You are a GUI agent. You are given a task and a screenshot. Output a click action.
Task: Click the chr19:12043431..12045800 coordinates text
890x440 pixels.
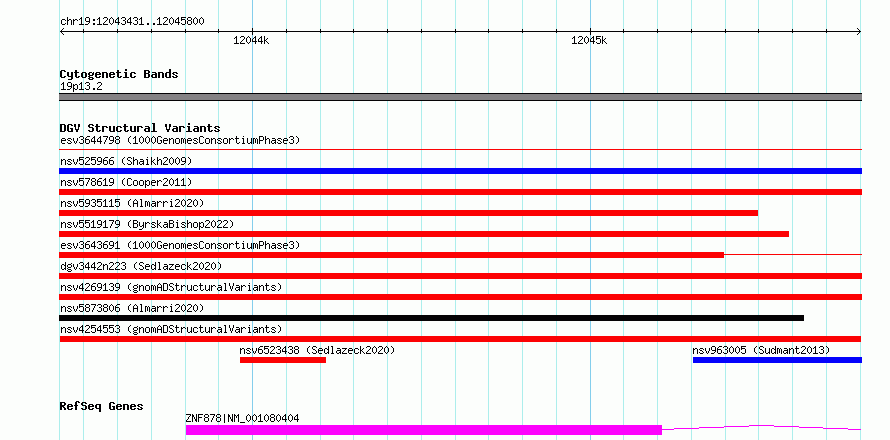(132, 22)
